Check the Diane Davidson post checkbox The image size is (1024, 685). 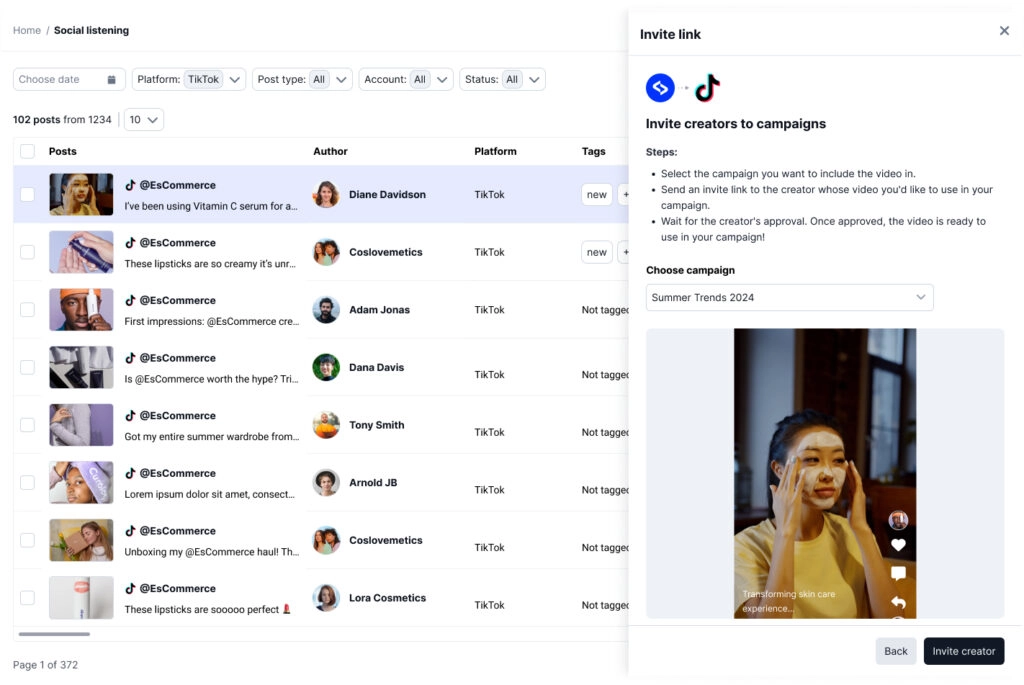pyautogui.click(x=27, y=195)
